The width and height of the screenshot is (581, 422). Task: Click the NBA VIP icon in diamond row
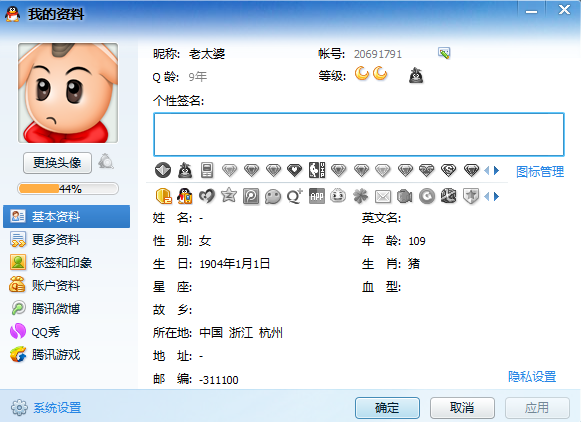(x=317, y=170)
